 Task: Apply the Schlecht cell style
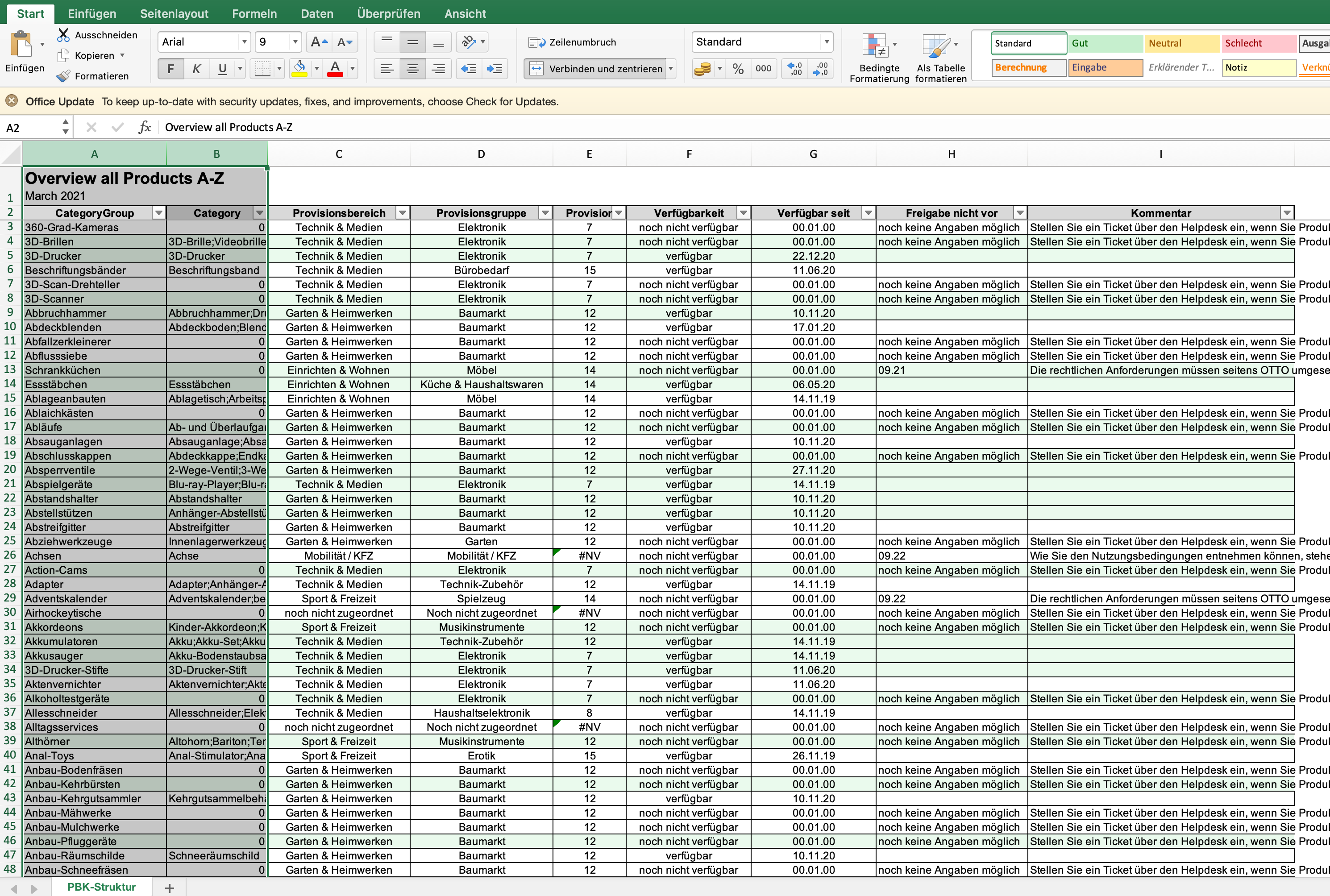pyautogui.click(x=1258, y=43)
